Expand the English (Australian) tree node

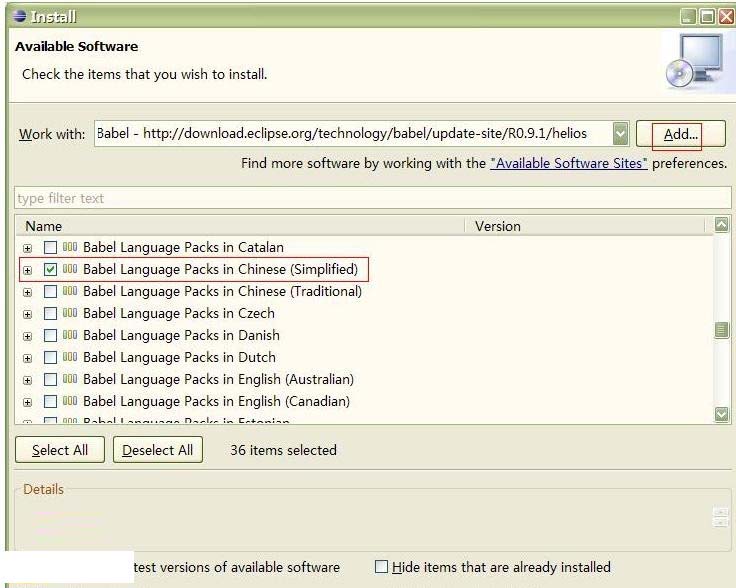click(28, 381)
